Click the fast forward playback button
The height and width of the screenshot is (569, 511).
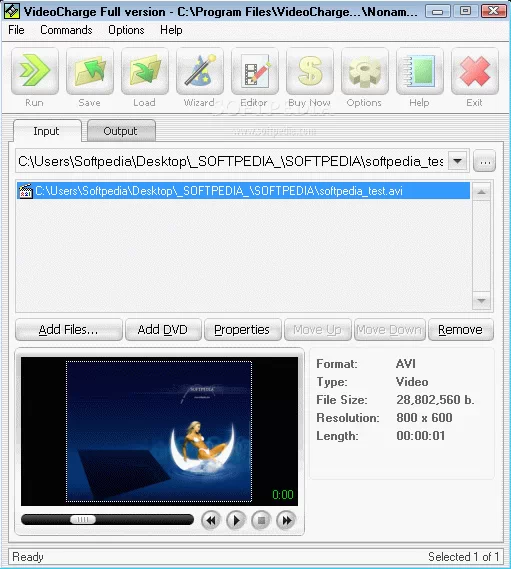point(286,521)
